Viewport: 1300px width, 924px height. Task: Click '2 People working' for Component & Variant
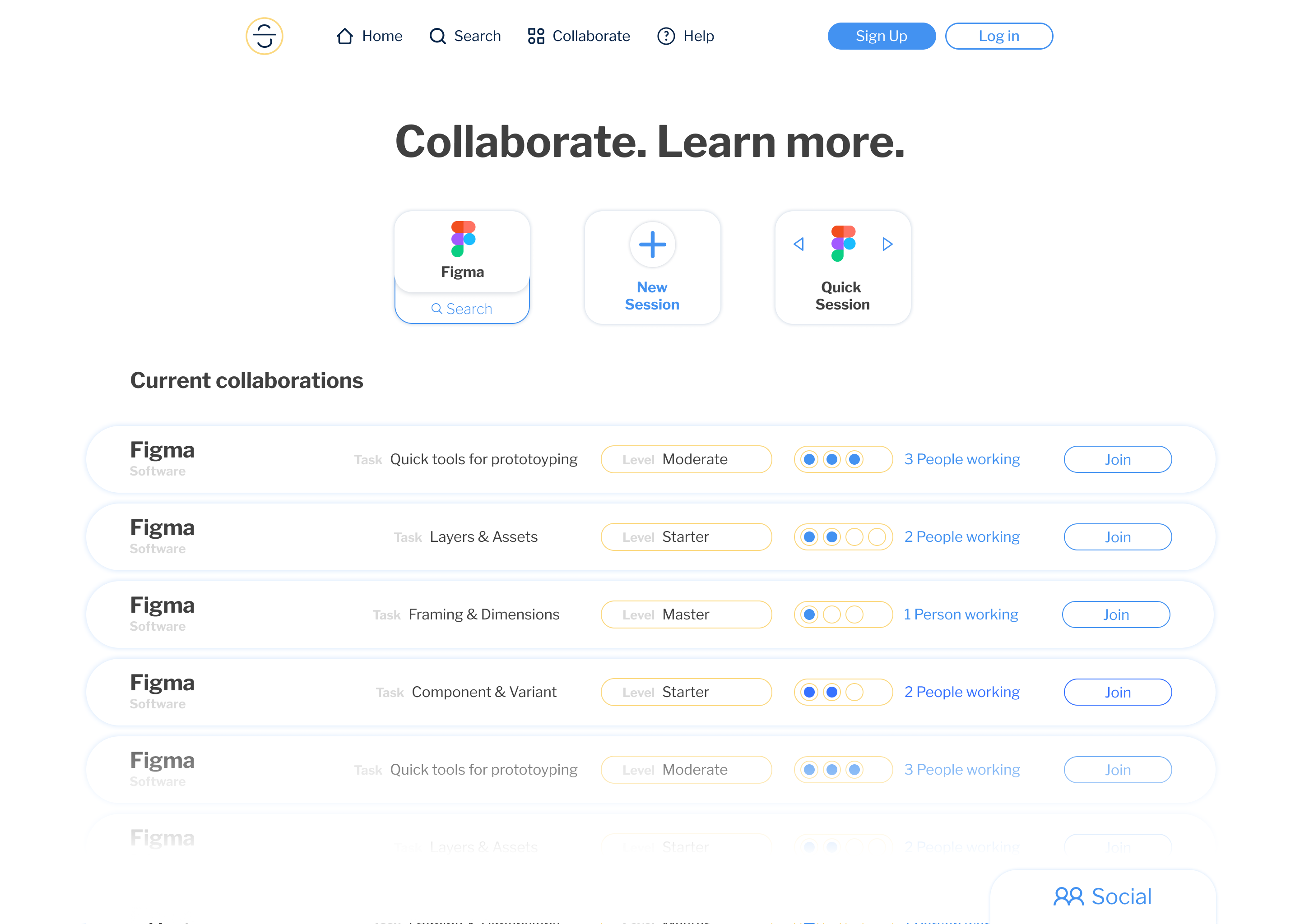pos(962,692)
